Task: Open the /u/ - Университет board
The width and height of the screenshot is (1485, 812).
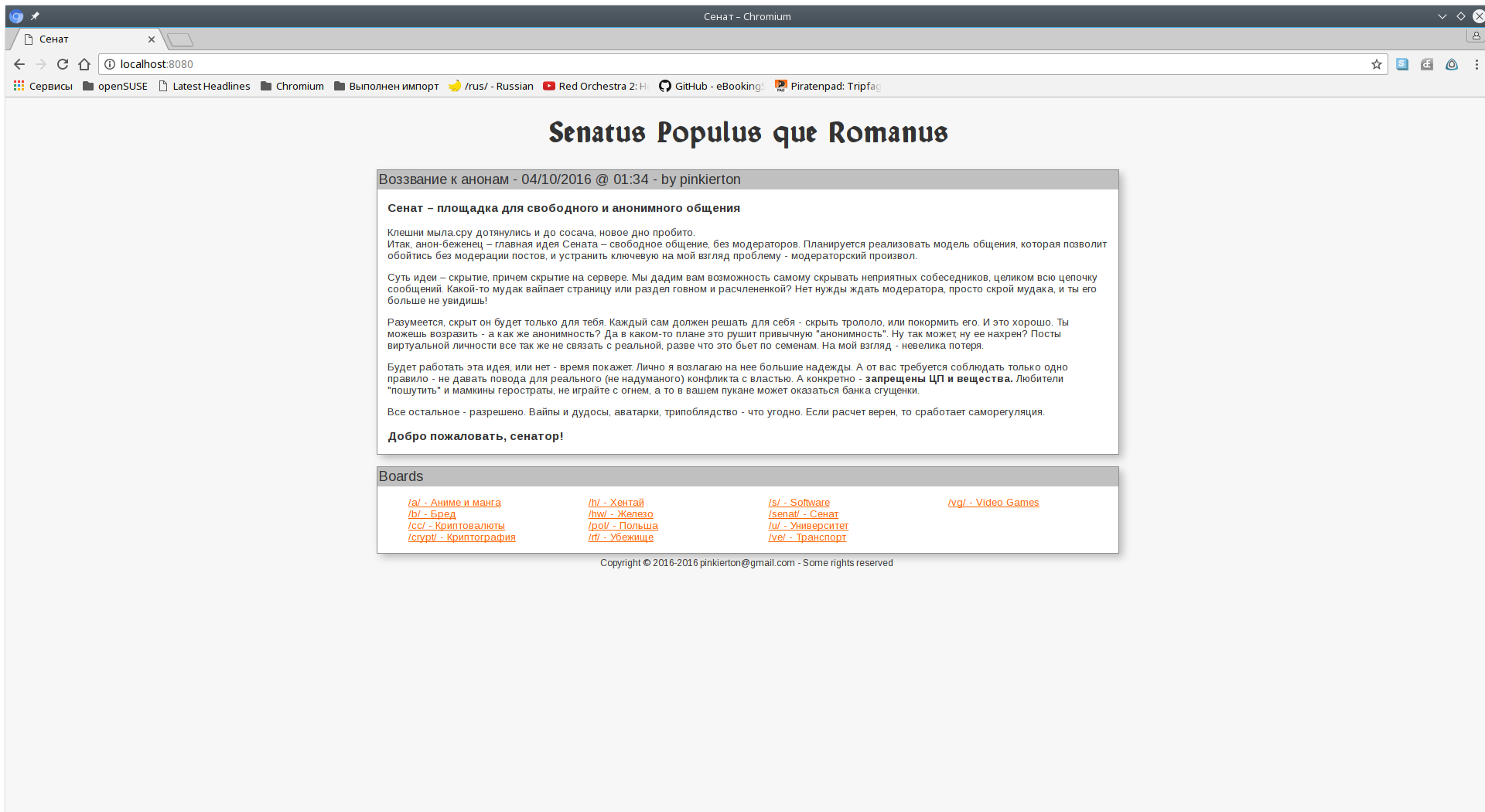Action: click(808, 526)
